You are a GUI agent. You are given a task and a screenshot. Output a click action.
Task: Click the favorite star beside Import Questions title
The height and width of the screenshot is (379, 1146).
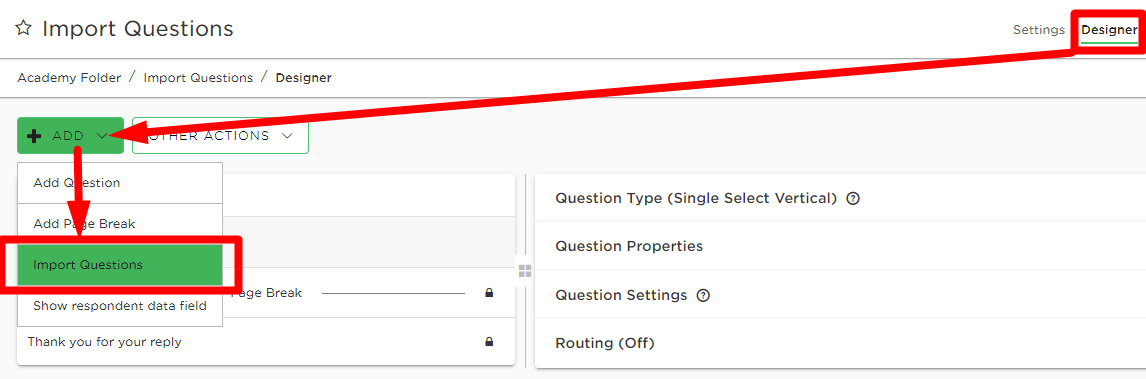pyautogui.click(x=23, y=28)
